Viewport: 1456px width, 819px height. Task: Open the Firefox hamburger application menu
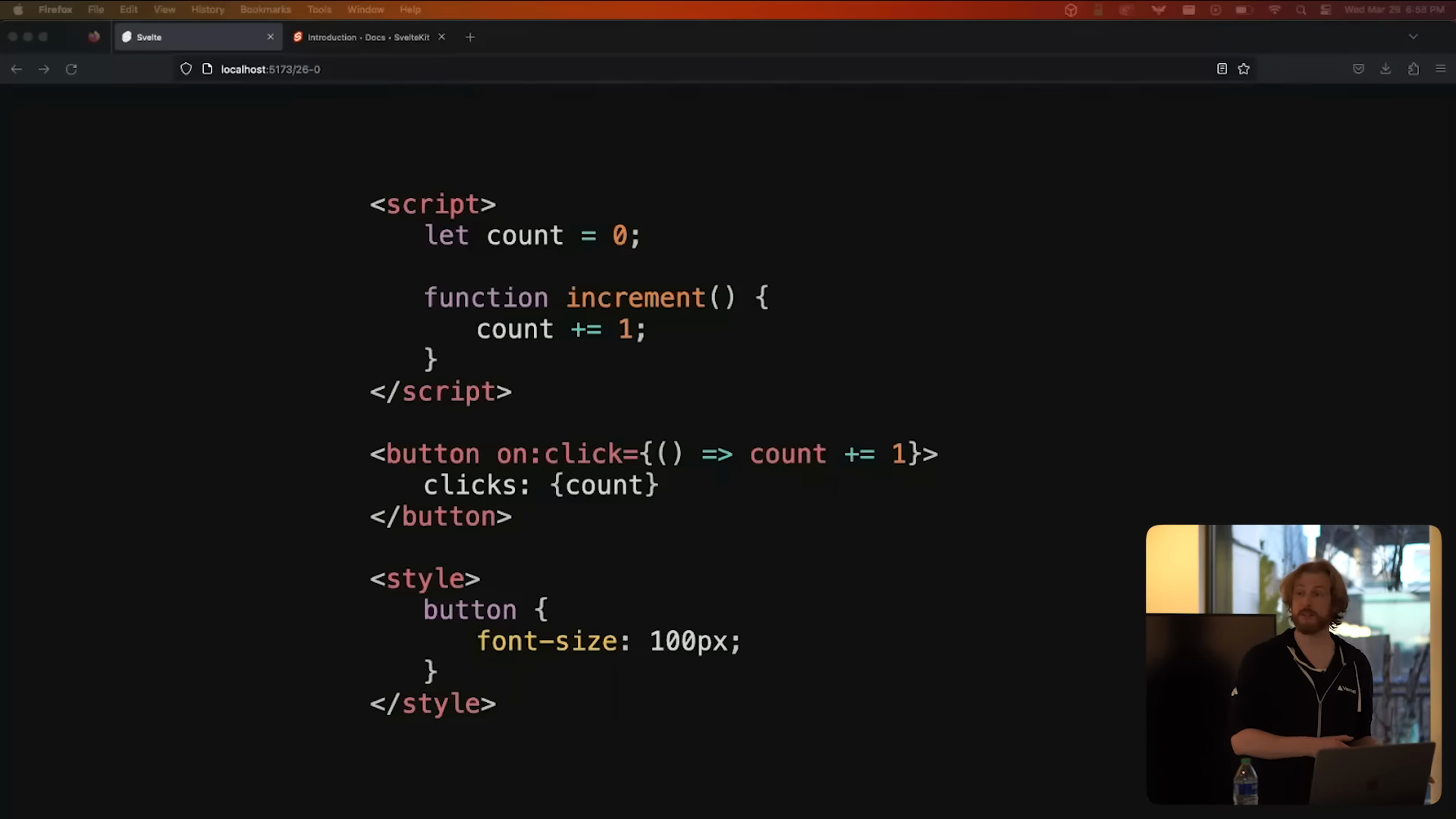coord(1441,69)
